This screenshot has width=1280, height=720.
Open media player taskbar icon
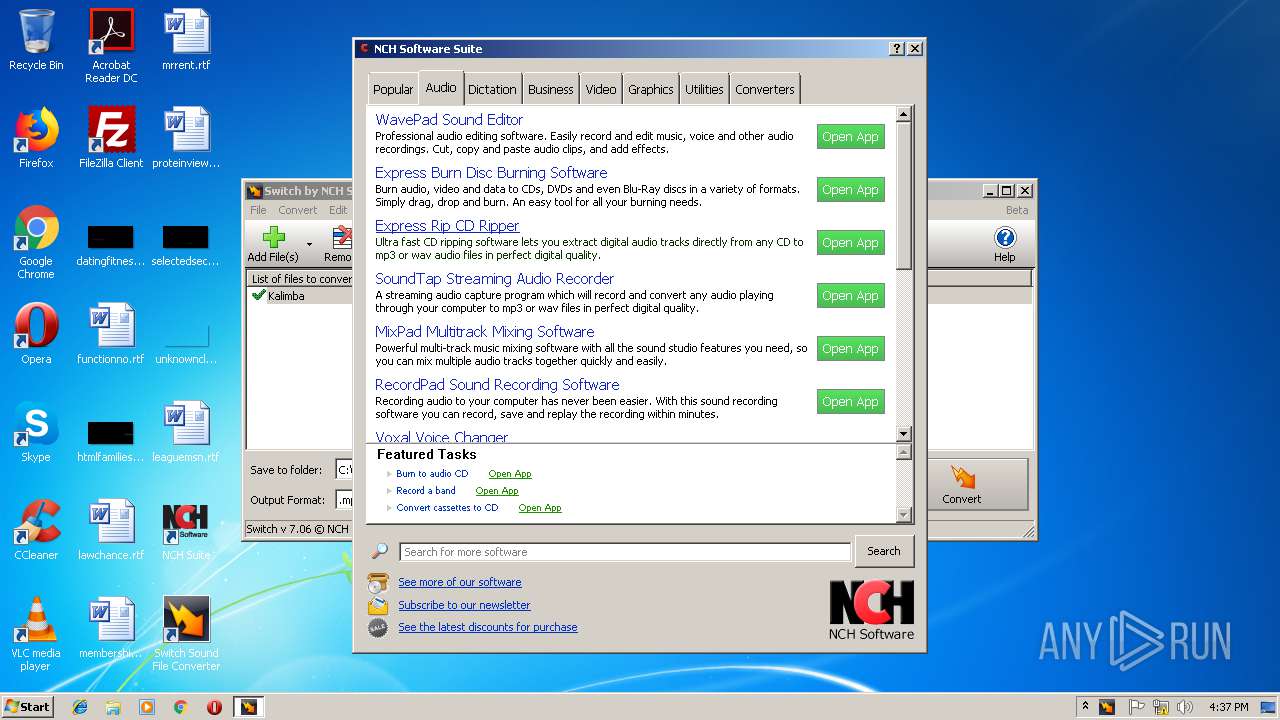[x=147, y=707]
